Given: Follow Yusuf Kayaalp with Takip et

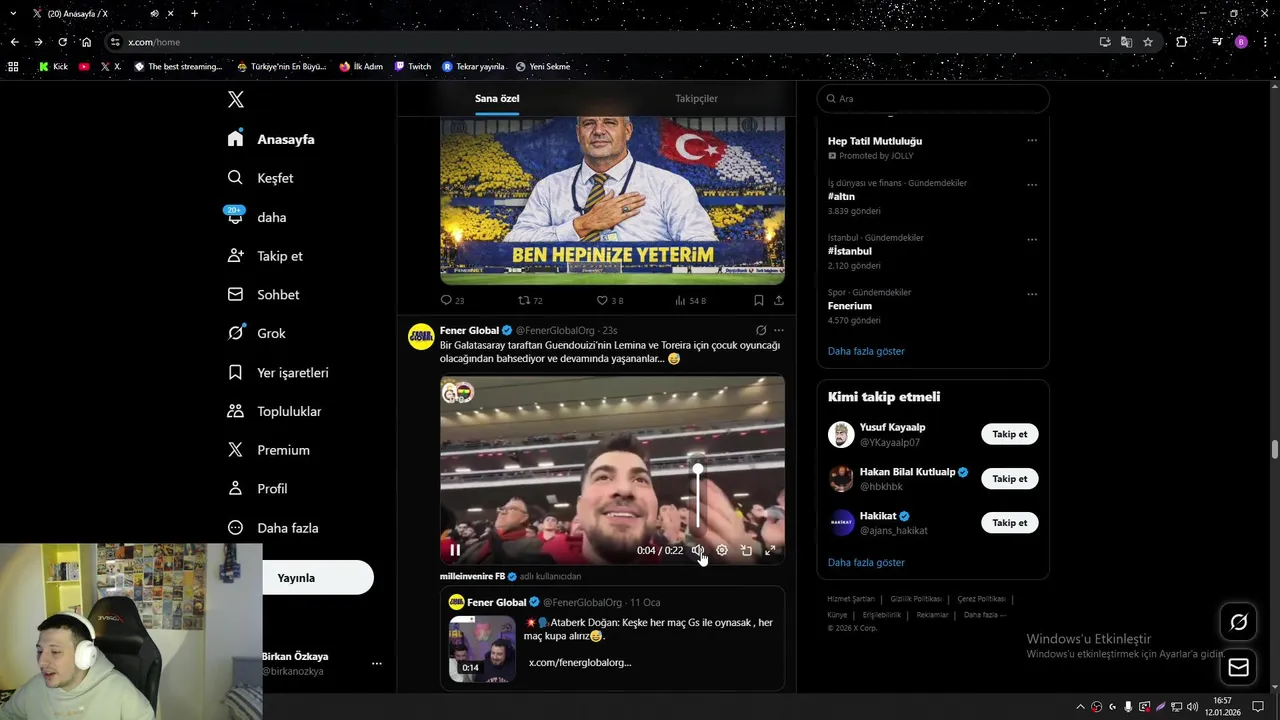Looking at the screenshot, I should tap(1009, 434).
